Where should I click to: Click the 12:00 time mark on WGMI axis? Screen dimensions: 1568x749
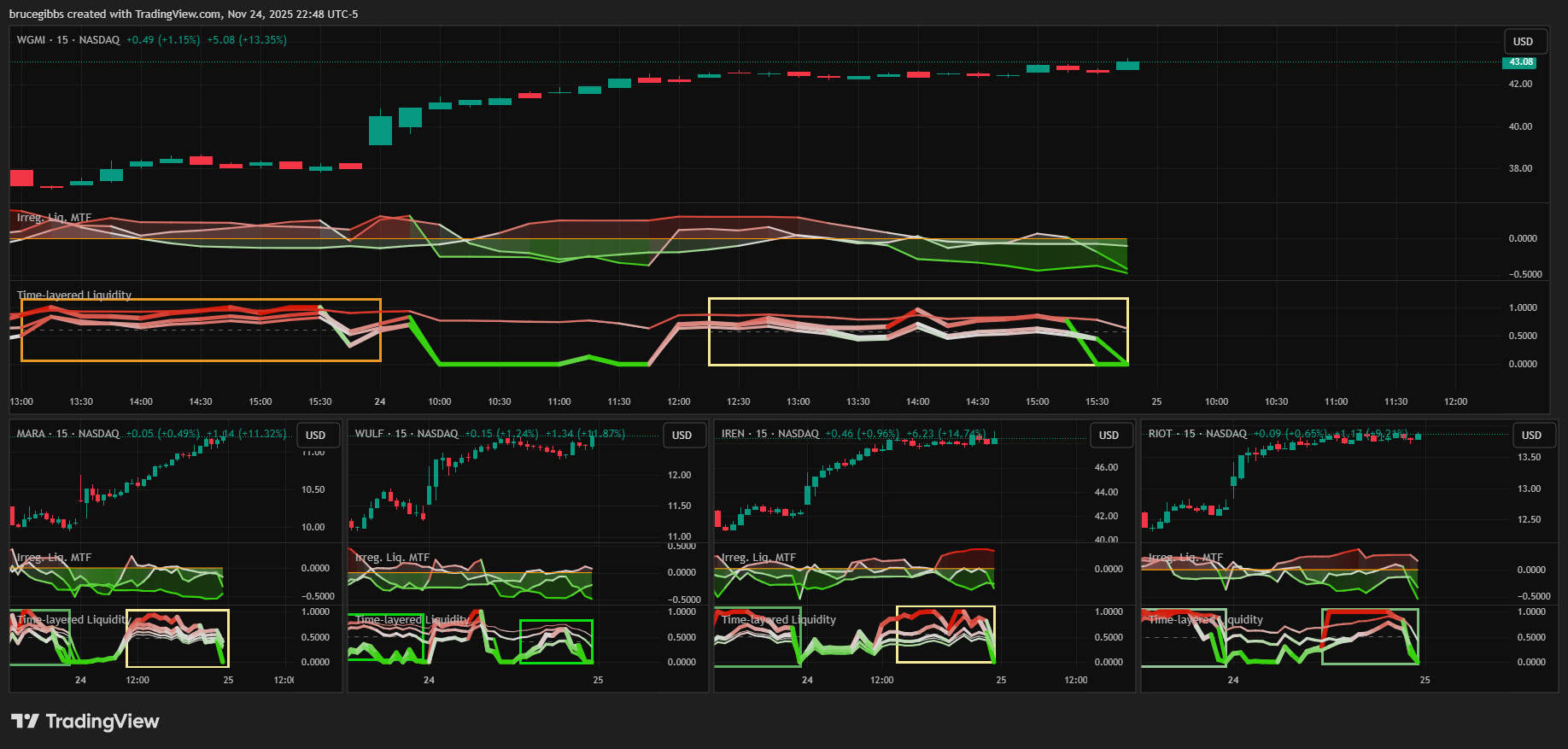pyautogui.click(x=679, y=401)
